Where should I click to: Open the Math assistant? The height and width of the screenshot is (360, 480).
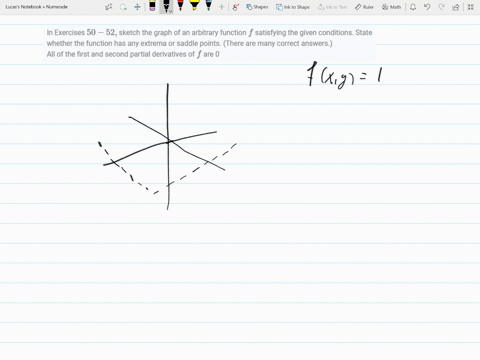(391, 7)
